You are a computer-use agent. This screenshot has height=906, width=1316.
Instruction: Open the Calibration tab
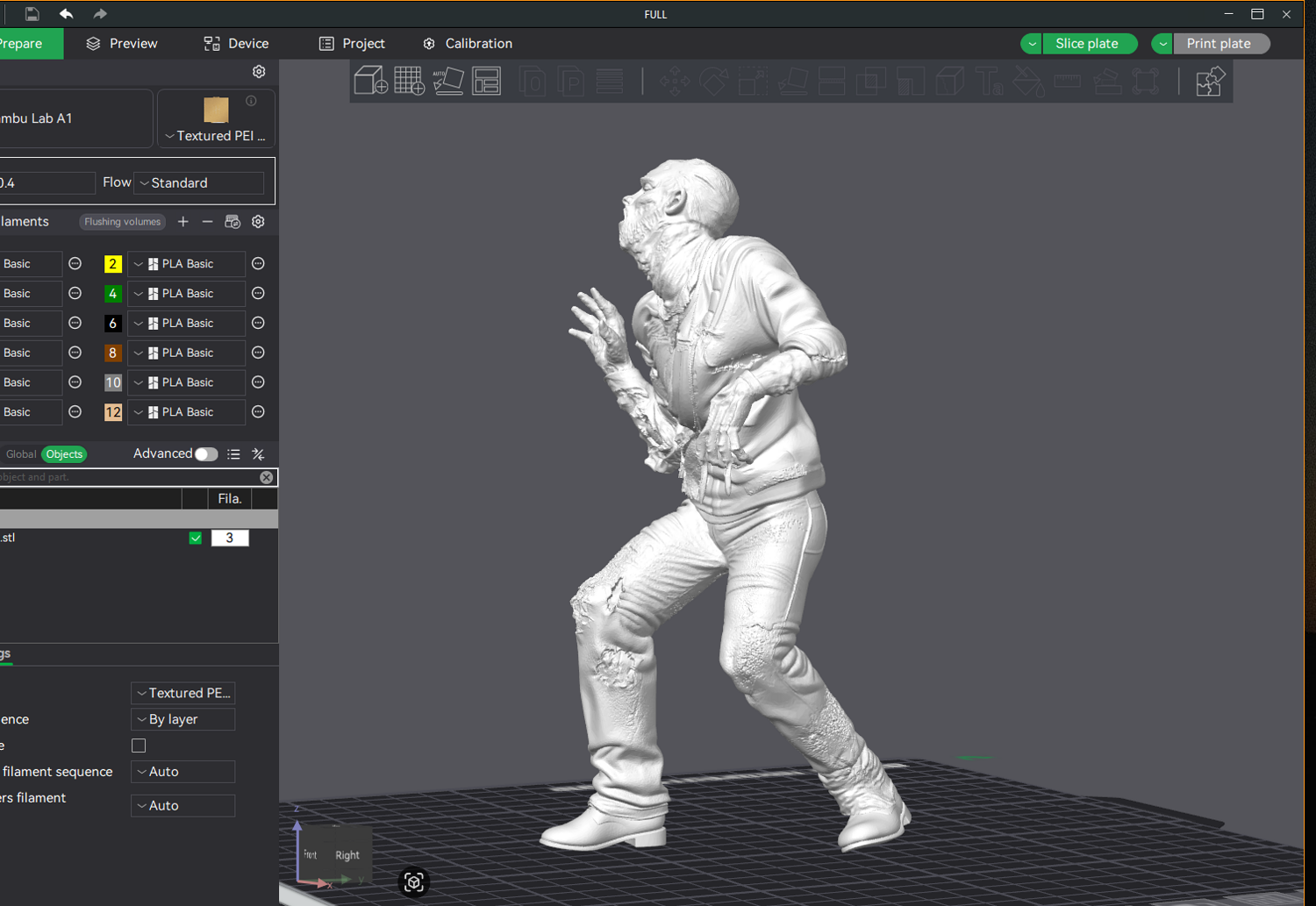(x=468, y=44)
